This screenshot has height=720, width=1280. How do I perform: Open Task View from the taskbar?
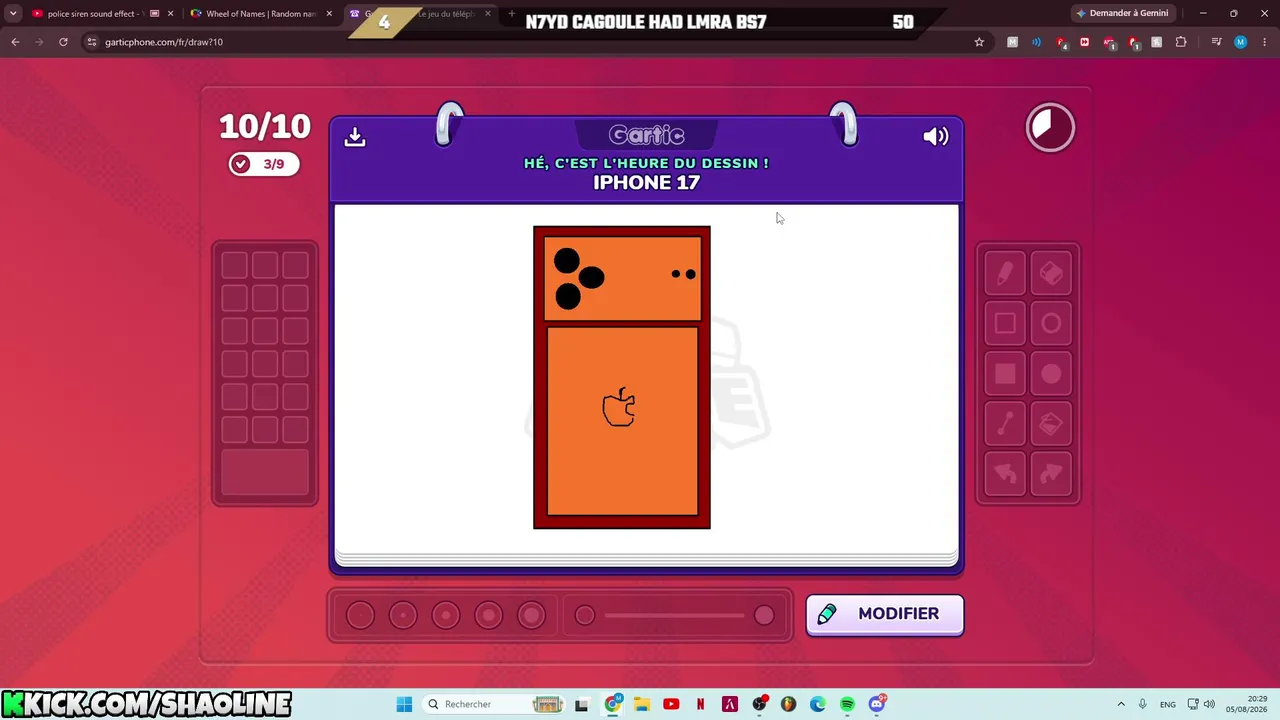[x=581, y=704]
